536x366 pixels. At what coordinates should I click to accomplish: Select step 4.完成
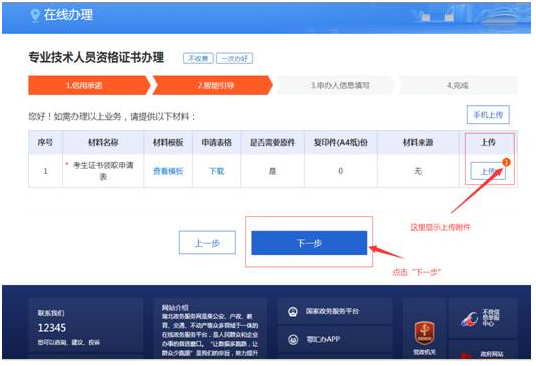point(458,85)
